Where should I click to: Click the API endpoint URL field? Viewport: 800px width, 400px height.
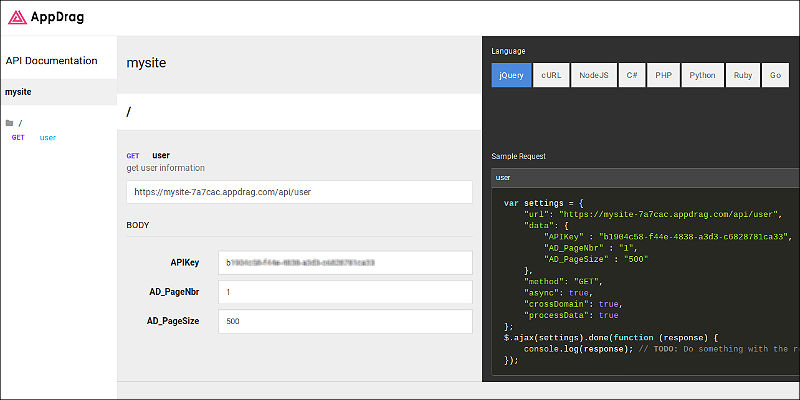pos(299,192)
